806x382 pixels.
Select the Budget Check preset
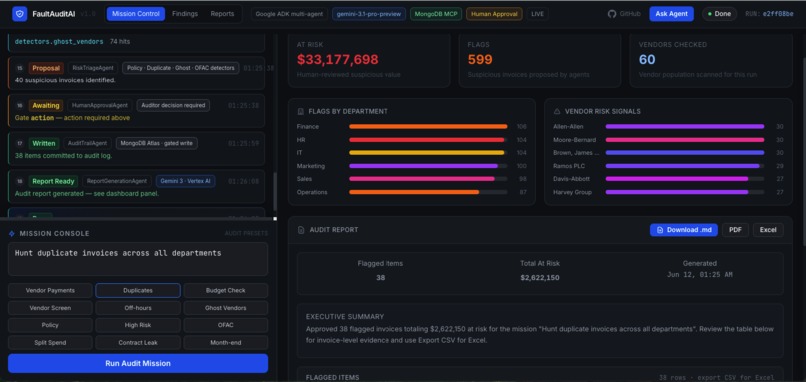(226, 290)
